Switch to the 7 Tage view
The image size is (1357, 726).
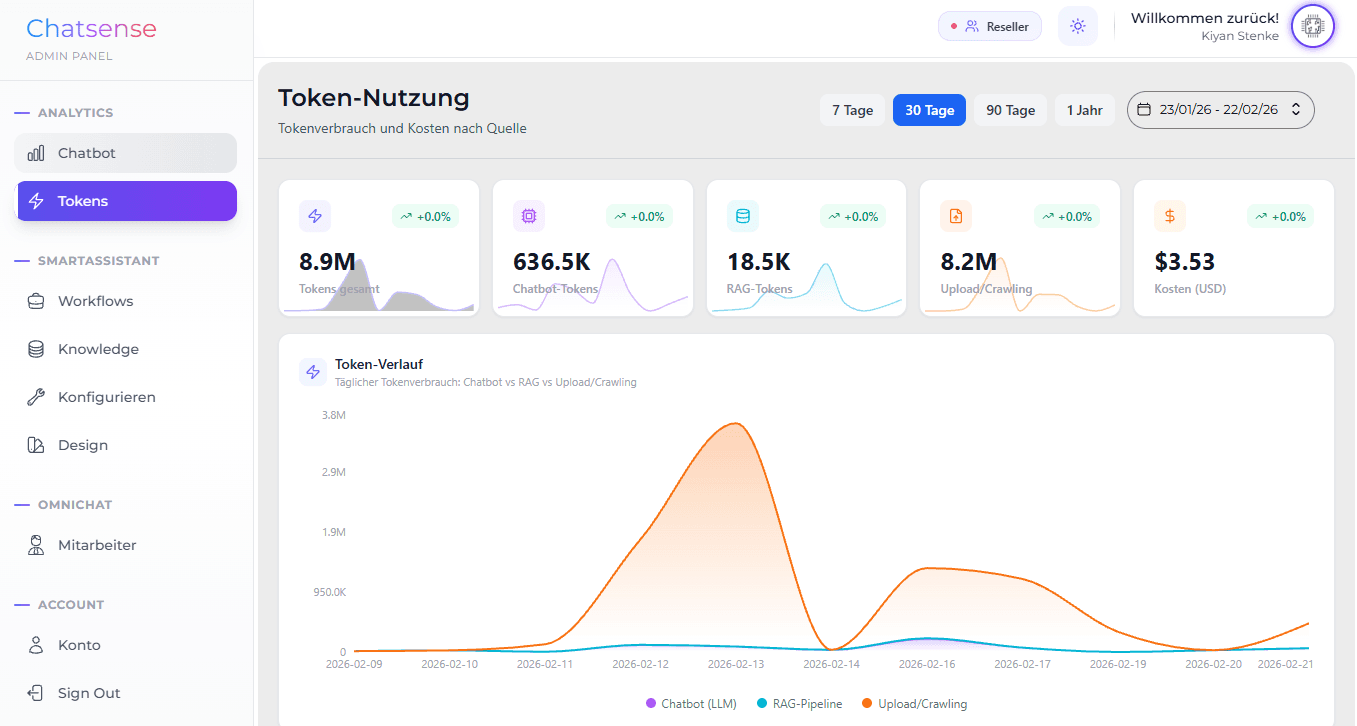pos(852,109)
